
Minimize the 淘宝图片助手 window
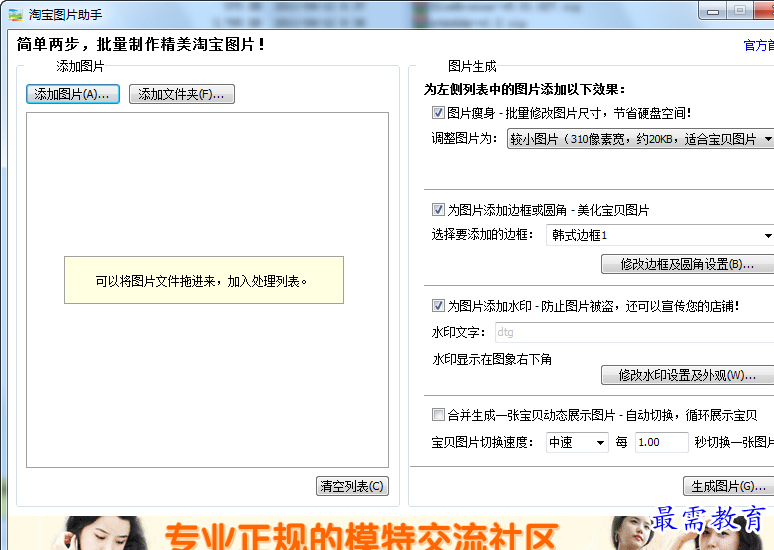[x=713, y=11]
